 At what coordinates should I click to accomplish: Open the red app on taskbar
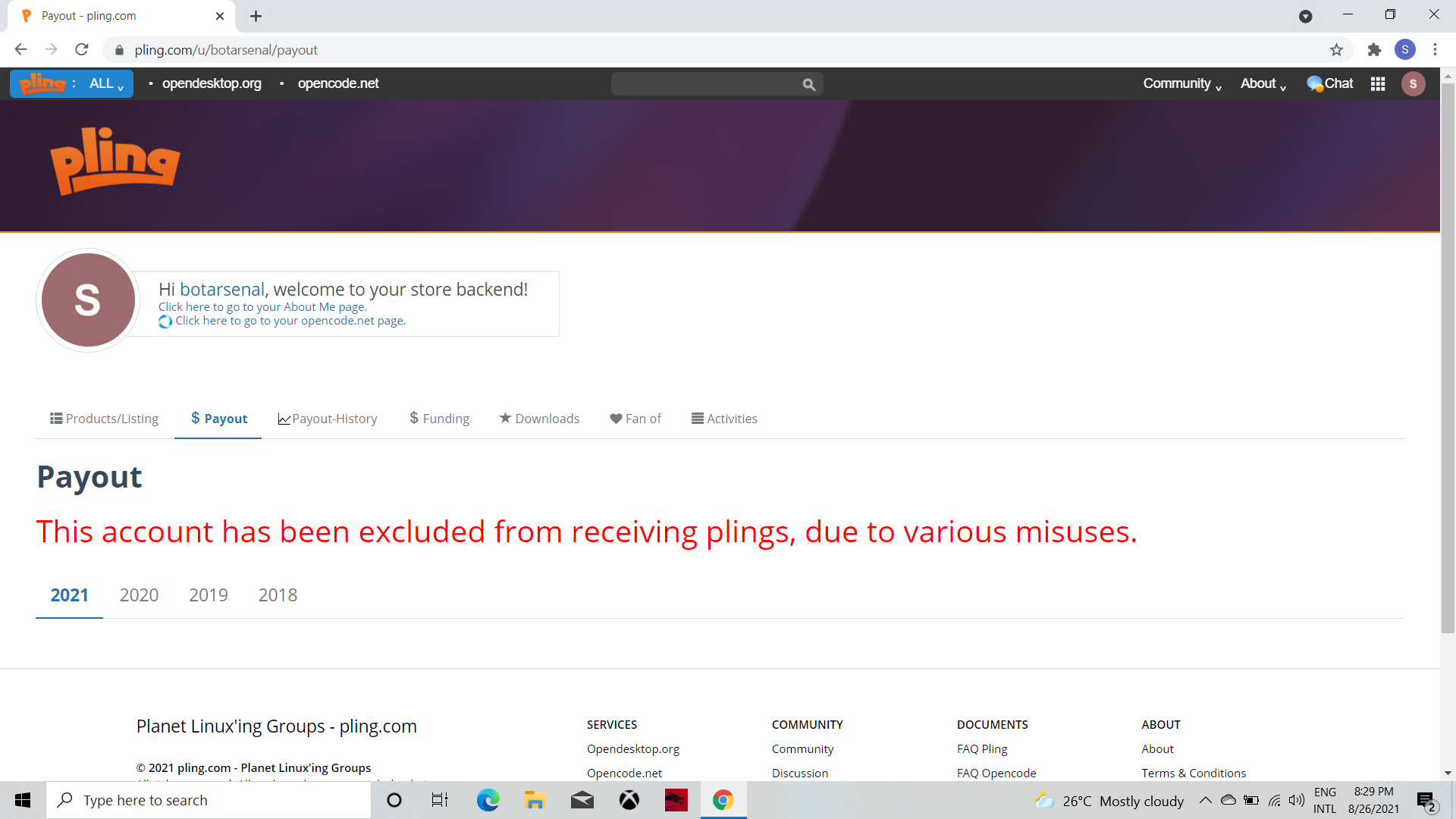[676, 800]
